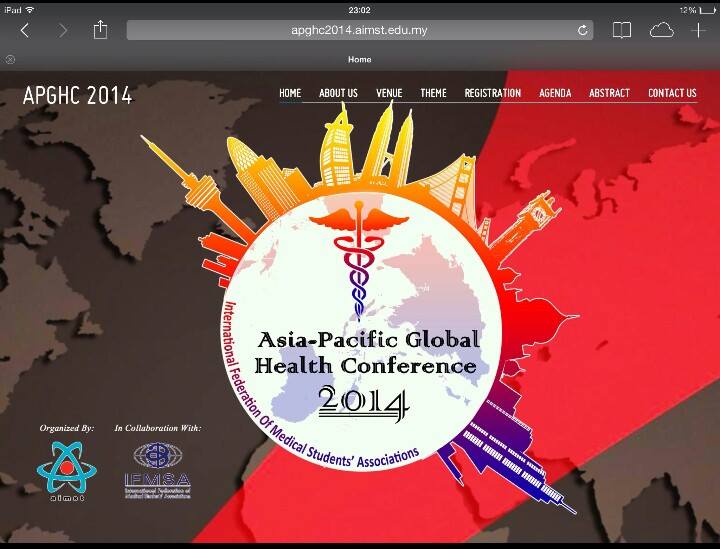Close the Home tab using its X
This screenshot has height=549, width=720.
10,59
